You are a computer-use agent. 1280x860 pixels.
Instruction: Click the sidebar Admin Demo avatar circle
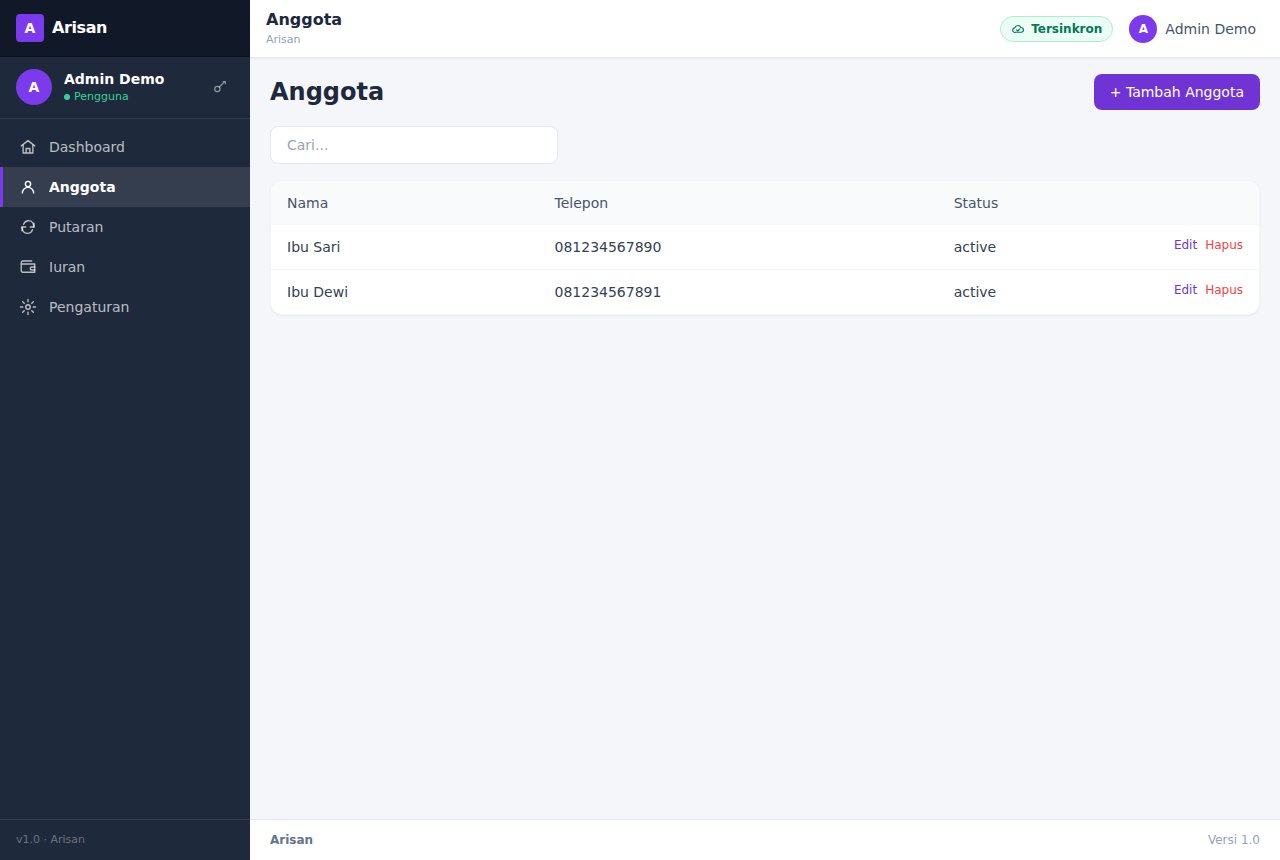coord(34,87)
